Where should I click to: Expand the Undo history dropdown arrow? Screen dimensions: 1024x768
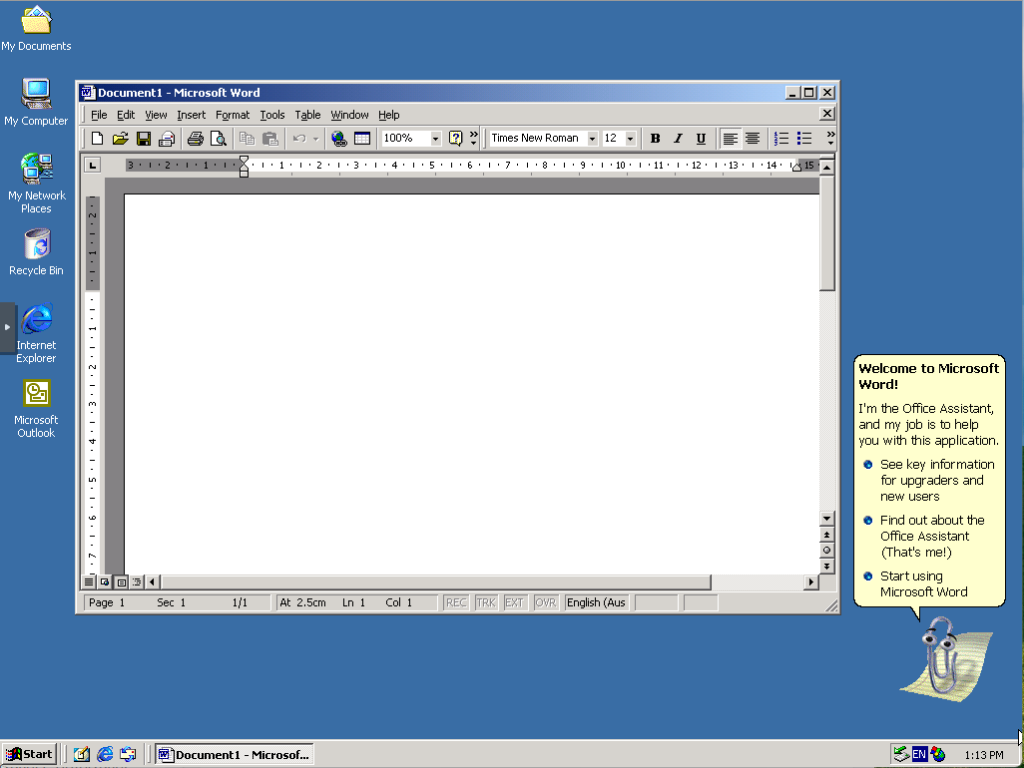click(315, 138)
